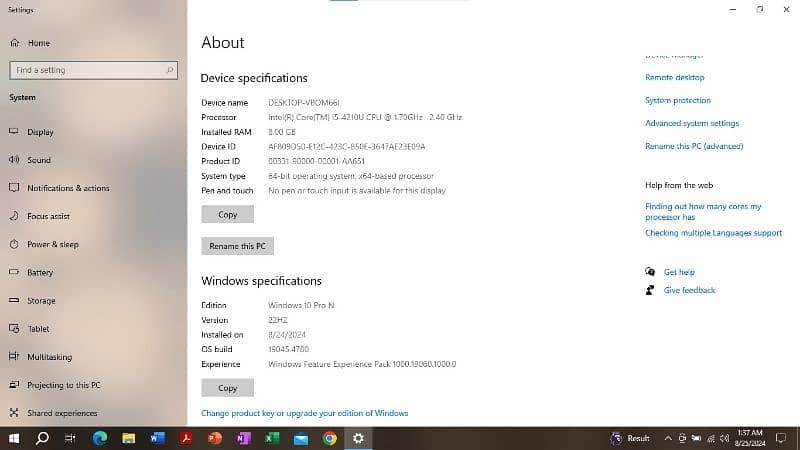The height and width of the screenshot is (450, 800).
Task: Click Change product key or upgrade link
Action: (304, 413)
